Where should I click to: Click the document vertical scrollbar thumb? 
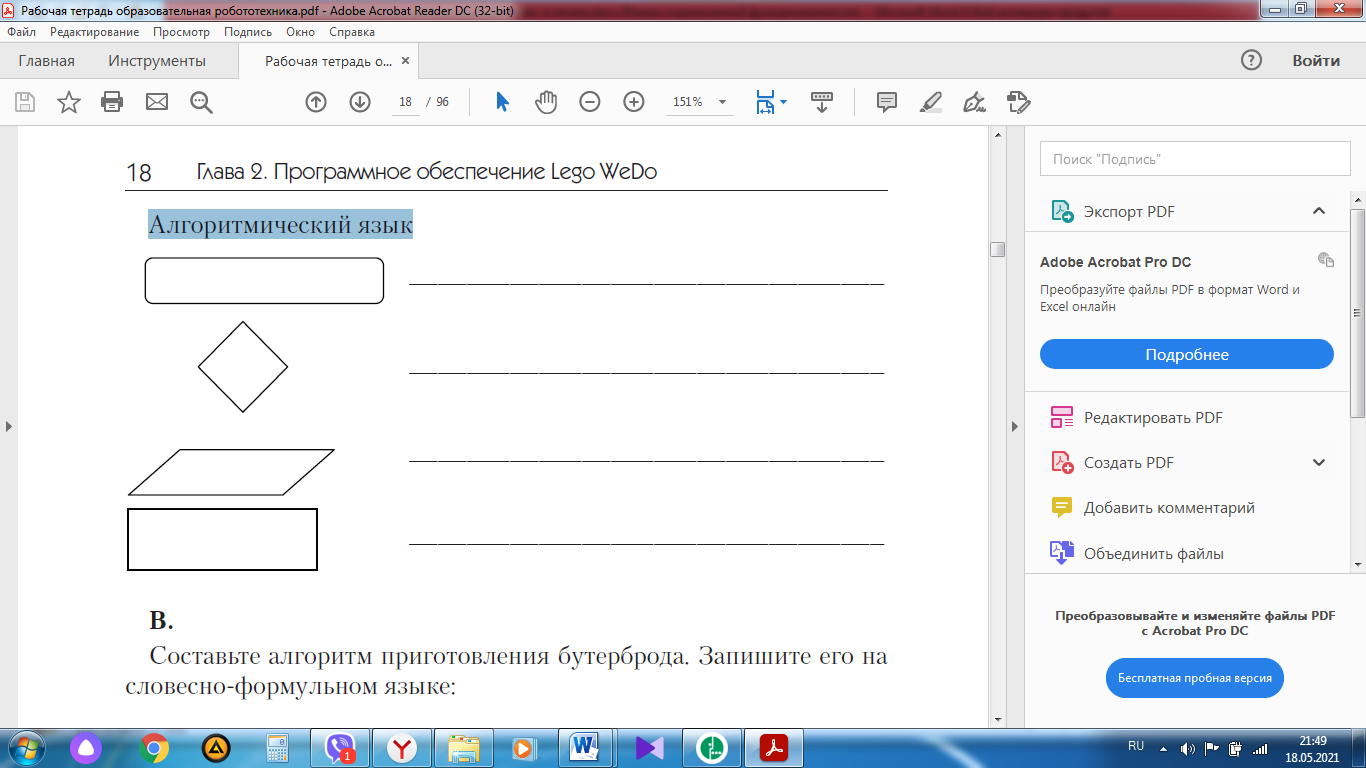coord(997,249)
